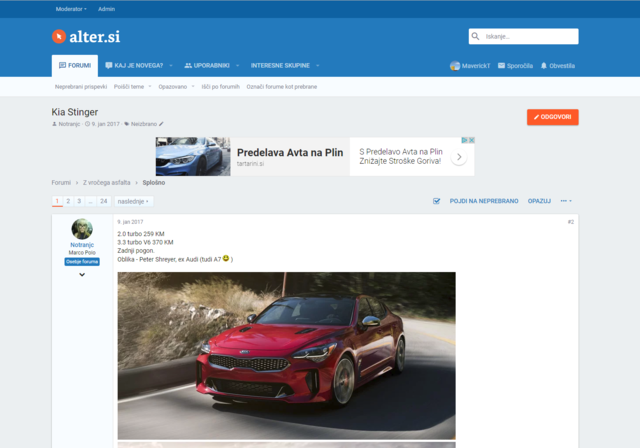Image resolution: width=640 pixels, height=448 pixels.
Task: Click the '3.3 turbo V6 370 KM' text
Action: coord(145,242)
